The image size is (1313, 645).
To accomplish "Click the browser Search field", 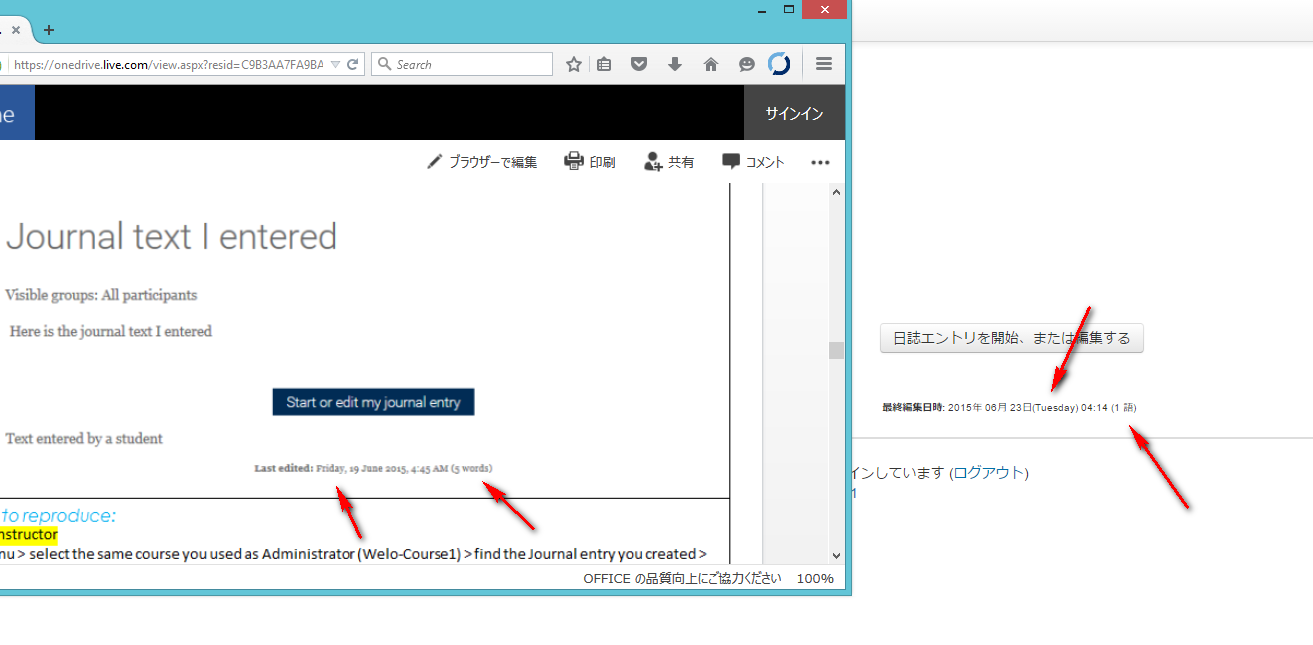I will point(462,64).
